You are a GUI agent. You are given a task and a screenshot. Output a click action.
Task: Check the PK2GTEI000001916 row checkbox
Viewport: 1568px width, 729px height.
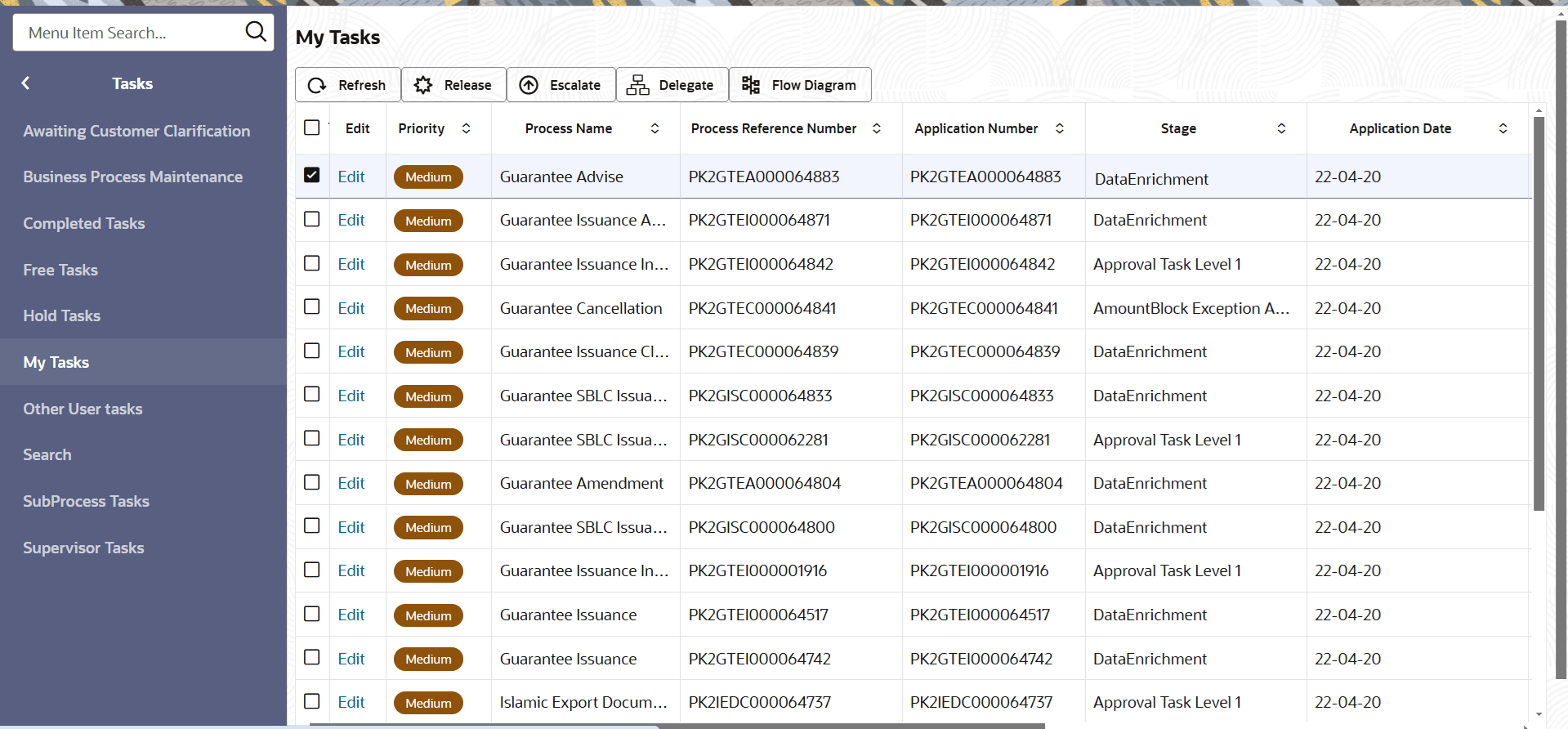coord(311,570)
